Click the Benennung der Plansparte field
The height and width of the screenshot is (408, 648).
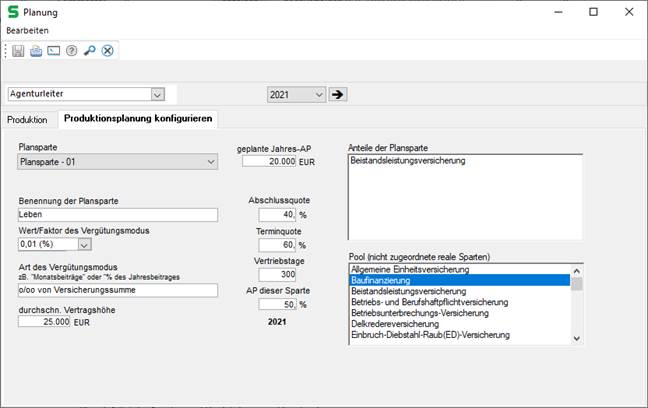118,214
